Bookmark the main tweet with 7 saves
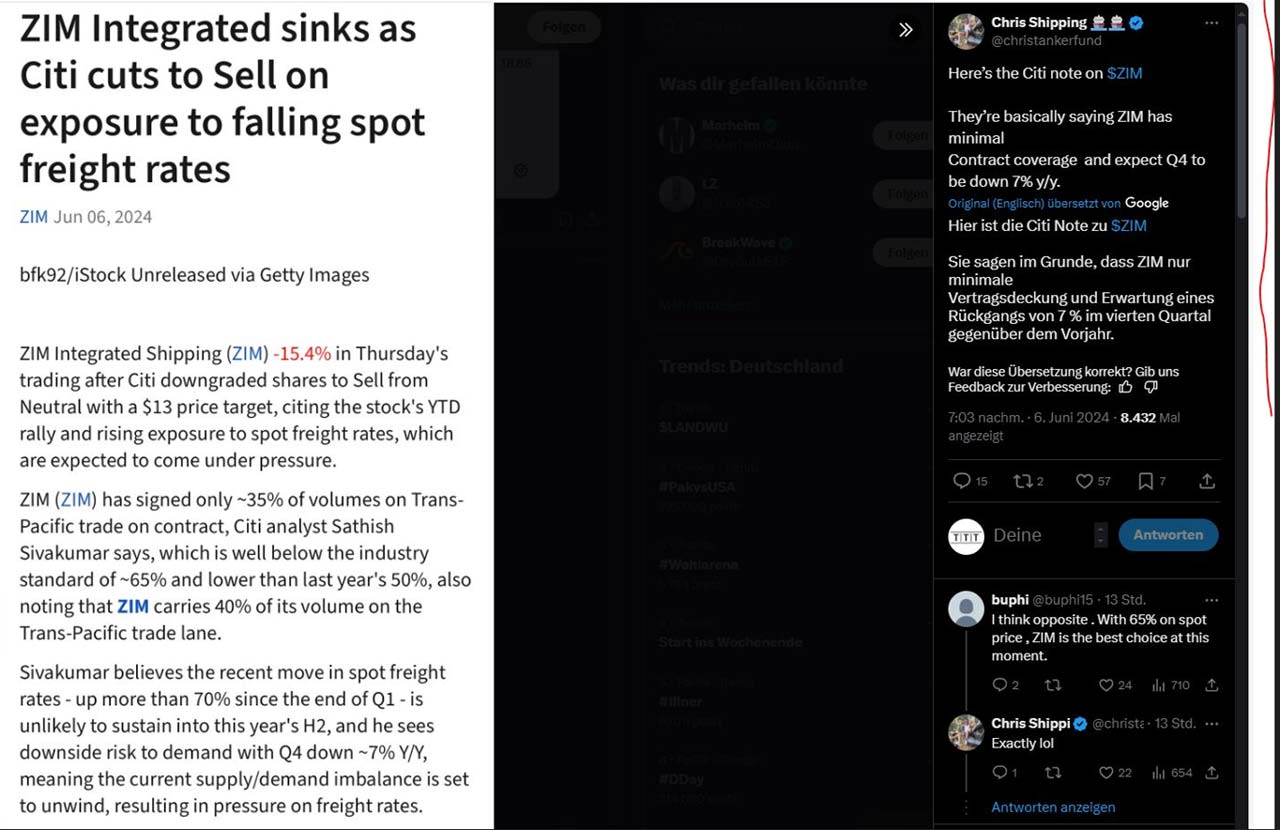Screen dimensions: 1280x830 pos(1146,481)
